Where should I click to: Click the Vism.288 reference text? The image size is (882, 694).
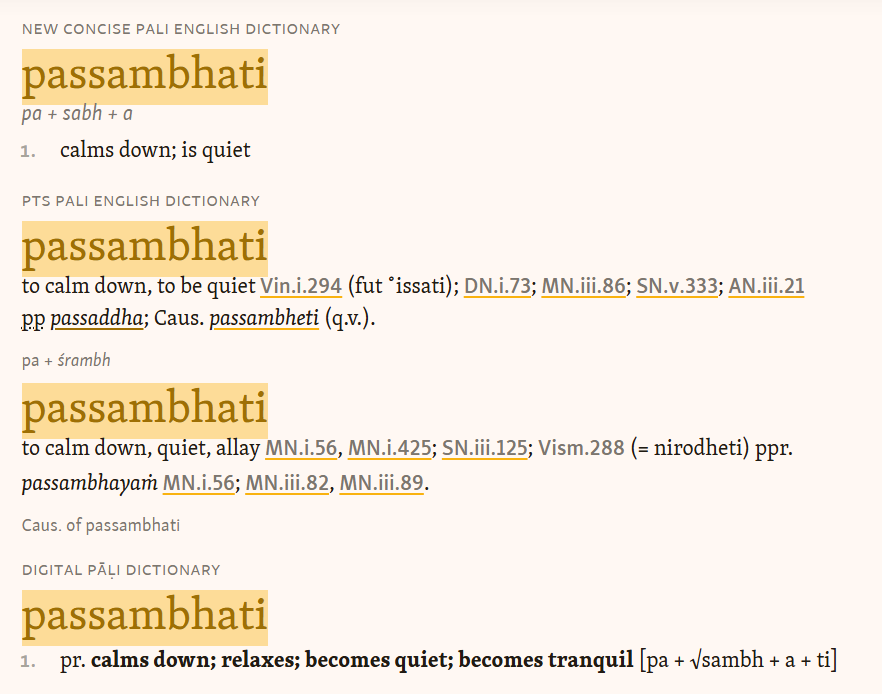(x=581, y=448)
